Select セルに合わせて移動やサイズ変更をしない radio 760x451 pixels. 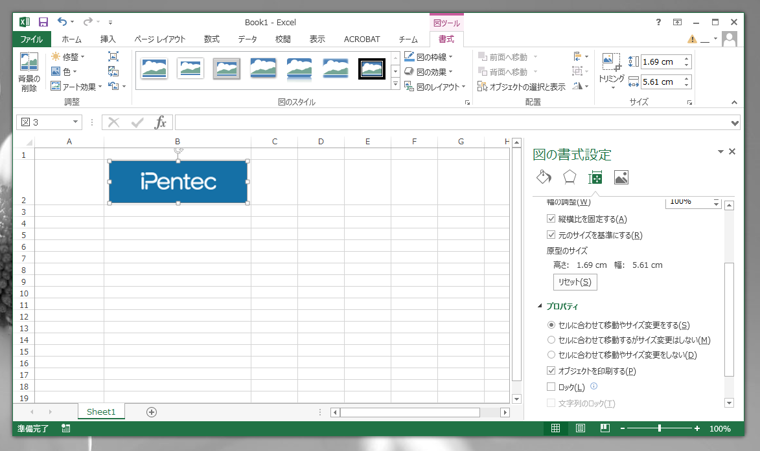coord(551,355)
